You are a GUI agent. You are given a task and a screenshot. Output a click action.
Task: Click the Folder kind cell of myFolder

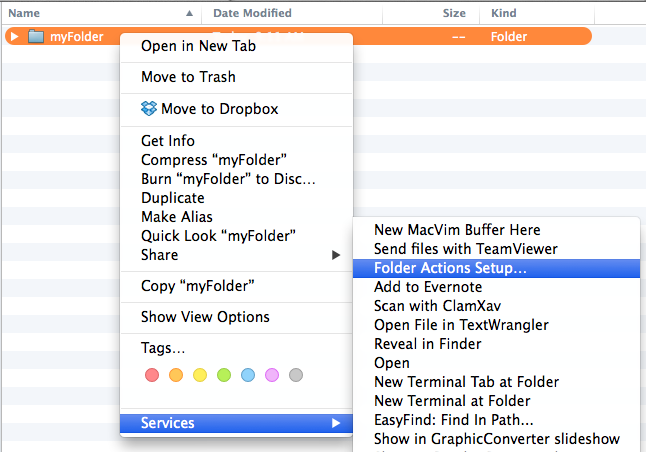point(509,37)
